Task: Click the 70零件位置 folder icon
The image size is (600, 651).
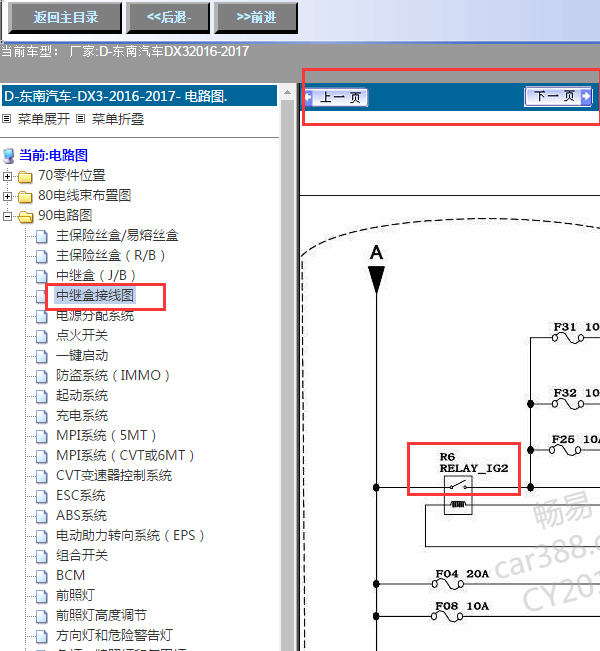Action: click(x=25, y=176)
